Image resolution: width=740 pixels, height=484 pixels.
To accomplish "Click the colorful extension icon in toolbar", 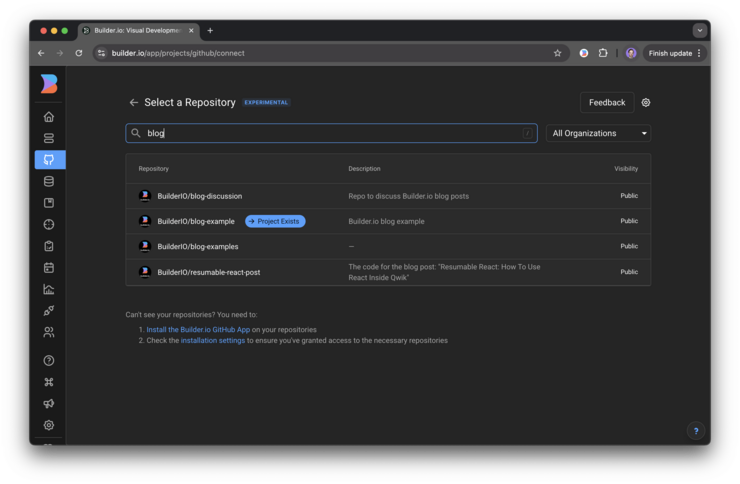I will [x=584, y=53].
